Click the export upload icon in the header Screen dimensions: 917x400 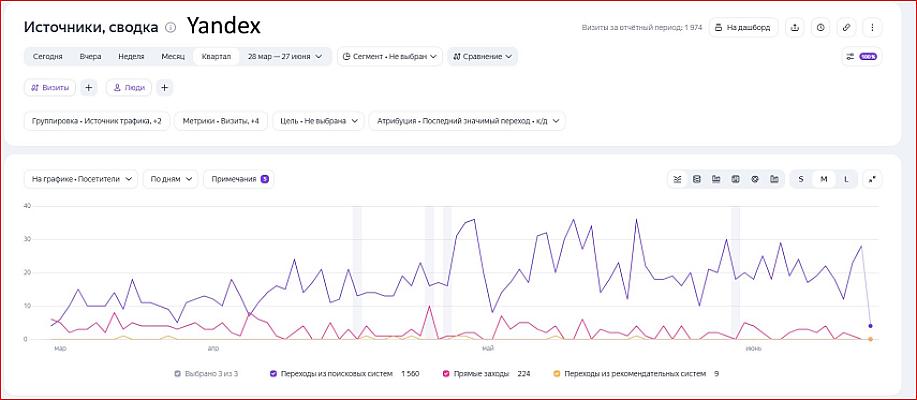tap(795, 27)
